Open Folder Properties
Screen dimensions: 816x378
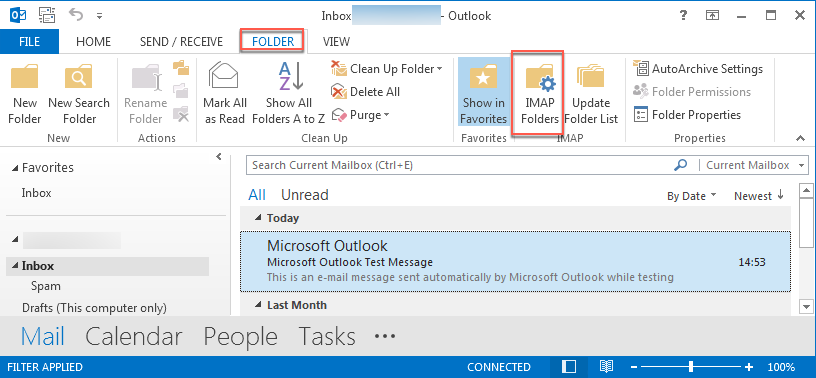pos(687,115)
